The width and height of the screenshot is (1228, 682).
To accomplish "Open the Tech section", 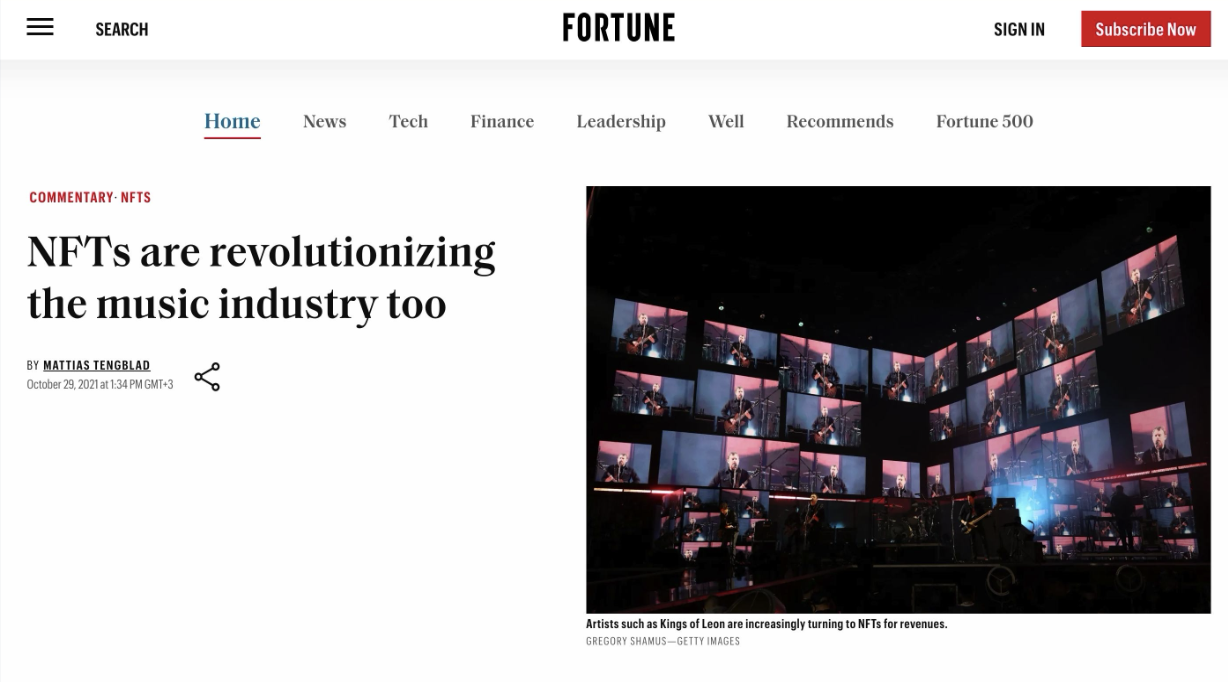I will pyautogui.click(x=408, y=122).
